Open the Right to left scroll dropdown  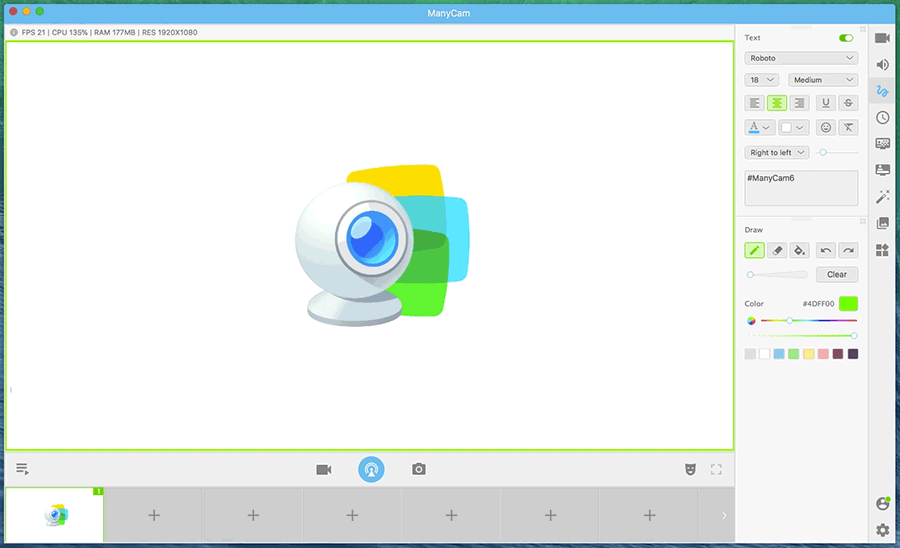click(x=777, y=153)
